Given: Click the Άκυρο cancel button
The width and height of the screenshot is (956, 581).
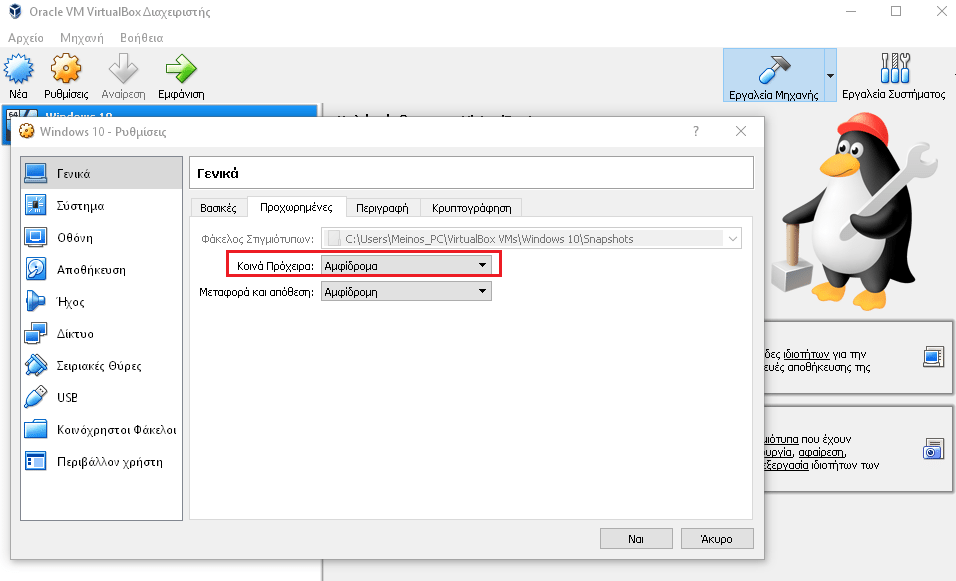Looking at the screenshot, I should click(717, 539).
